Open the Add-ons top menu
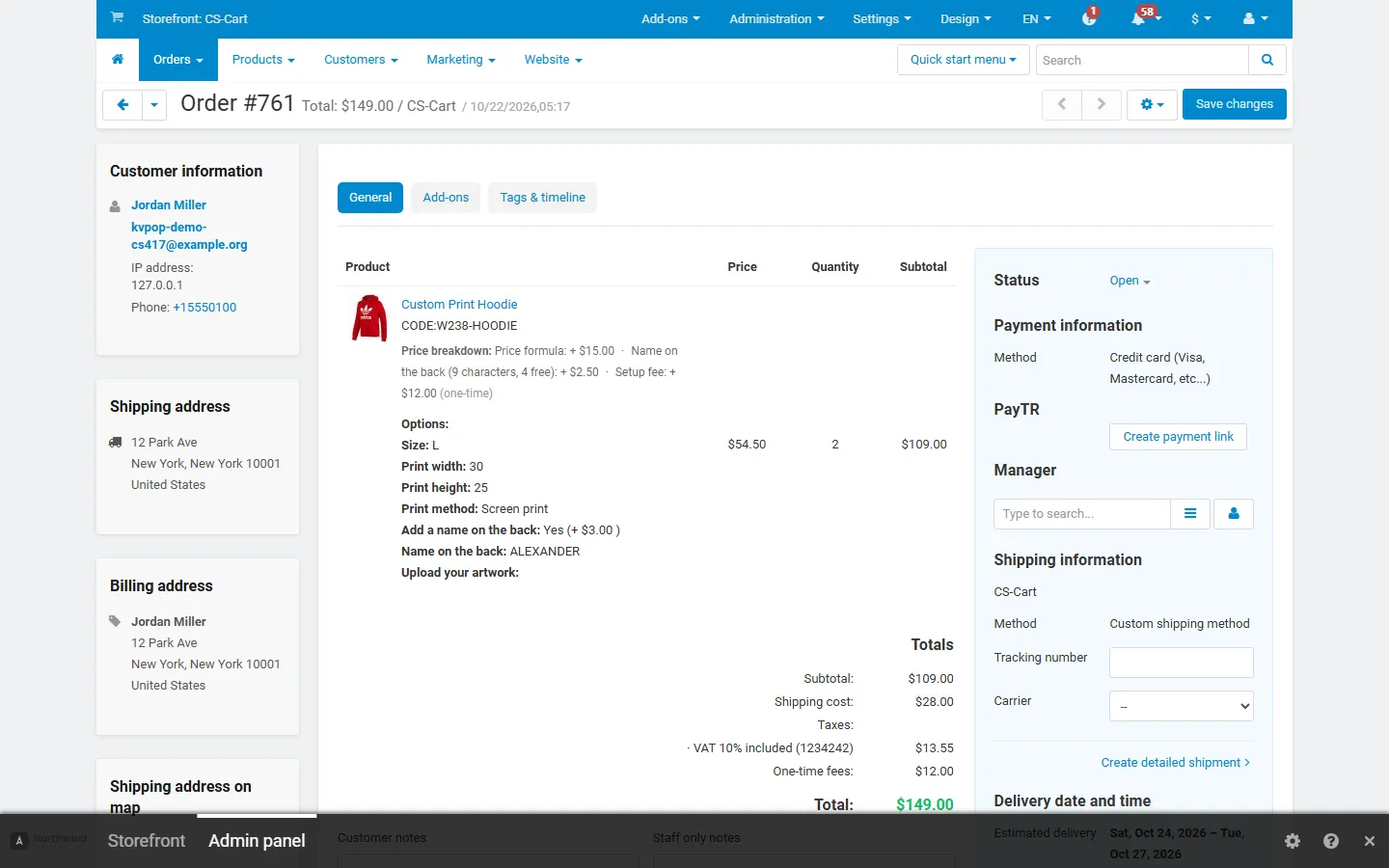1389x868 pixels. [x=670, y=18]
